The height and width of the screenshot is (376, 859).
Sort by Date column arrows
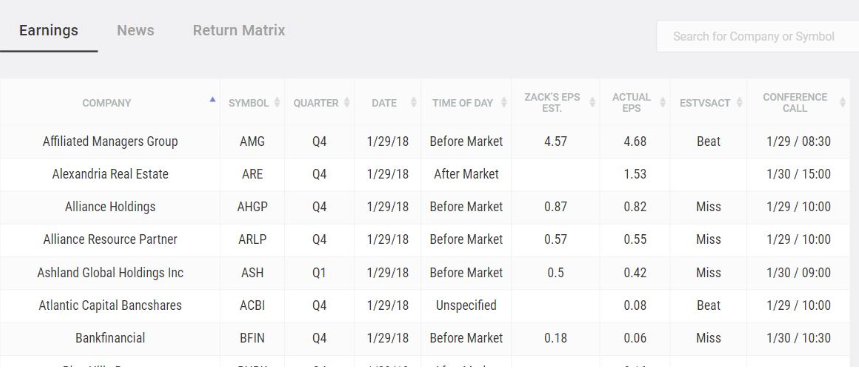pyautogui.click(x=414, y=102)
